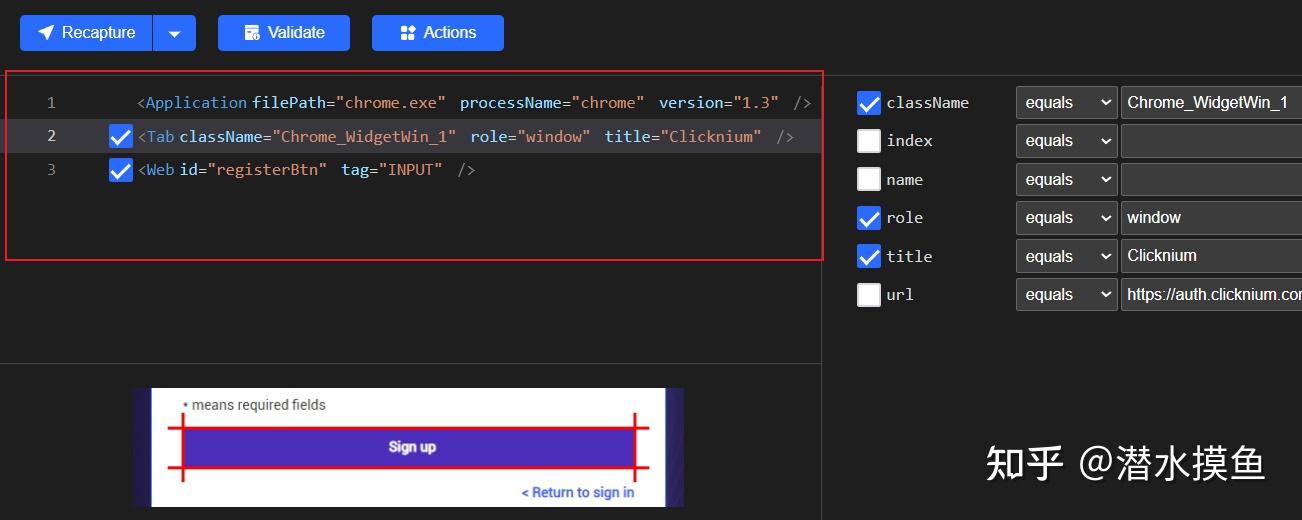The image size is (1302, 520).
Task: Open the Actions menu
Action: [x=437, y=33]
